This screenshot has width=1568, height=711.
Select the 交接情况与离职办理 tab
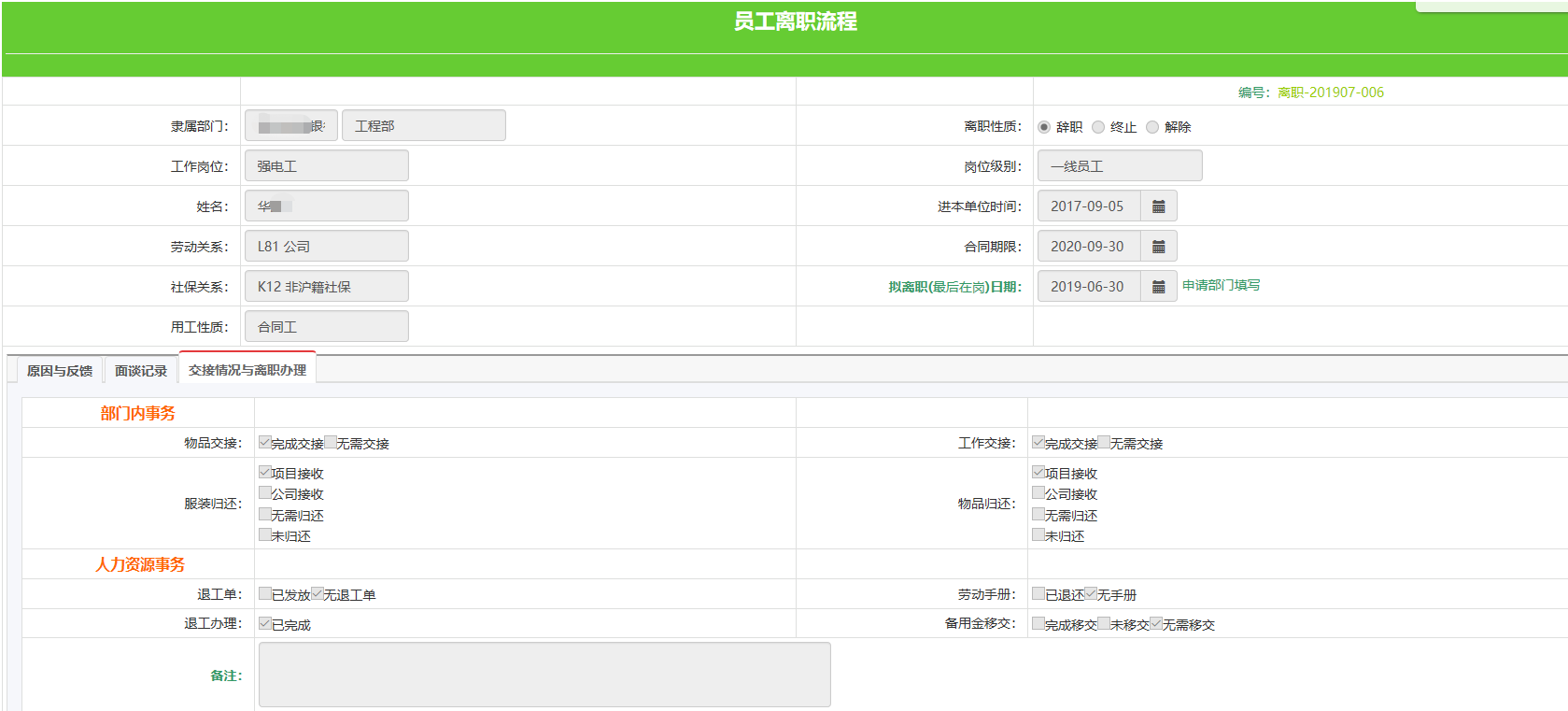click(247, 370)
